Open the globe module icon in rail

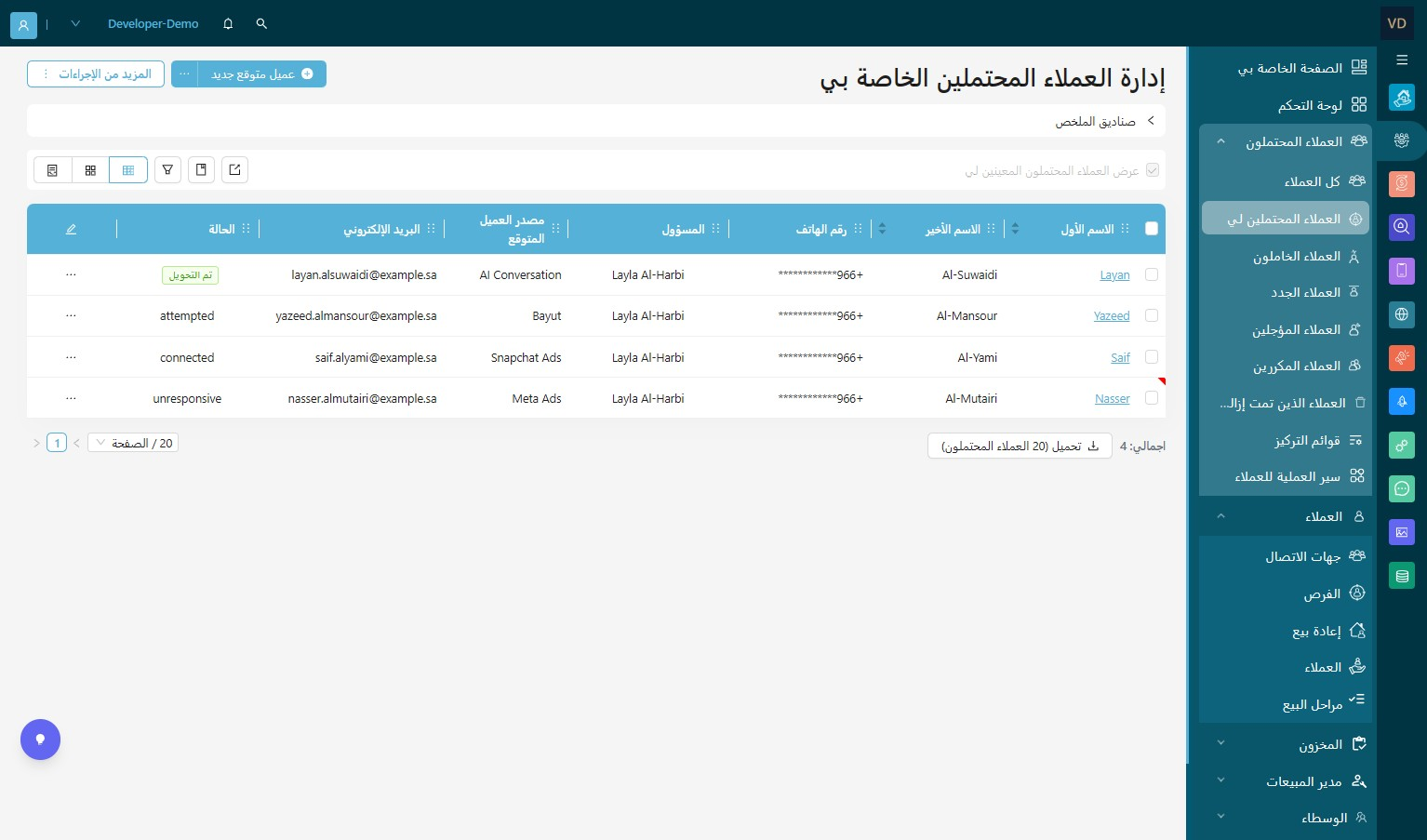(1402, 314)
